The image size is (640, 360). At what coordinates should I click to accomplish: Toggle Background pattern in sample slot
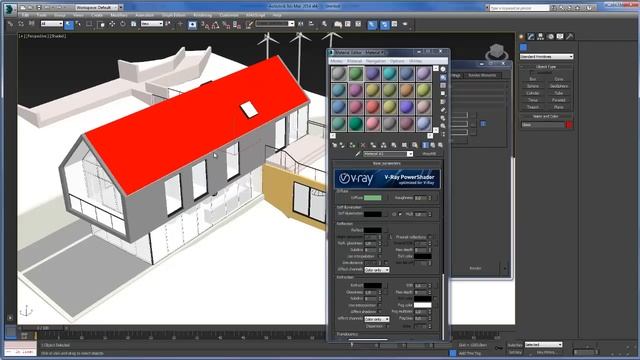443,86
